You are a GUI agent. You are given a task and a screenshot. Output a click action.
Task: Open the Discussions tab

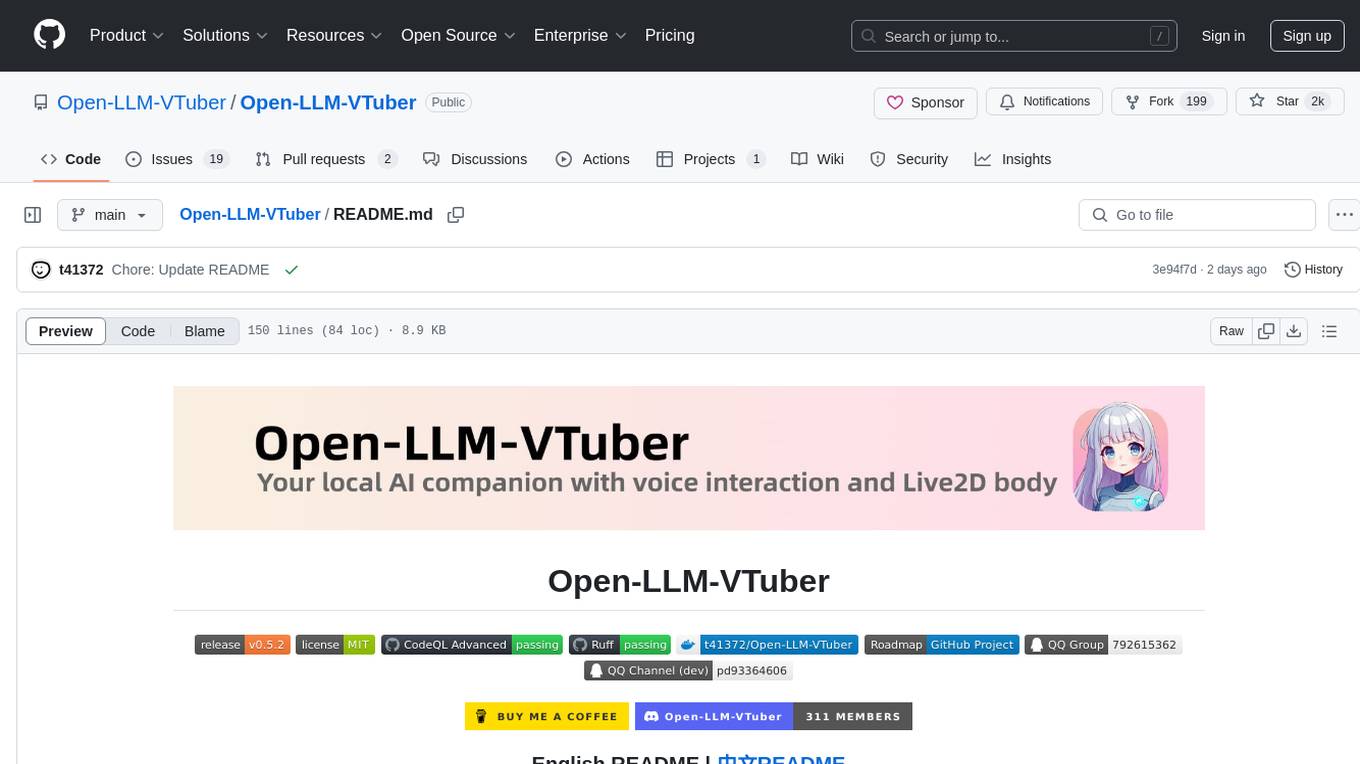tap(475, 159)
